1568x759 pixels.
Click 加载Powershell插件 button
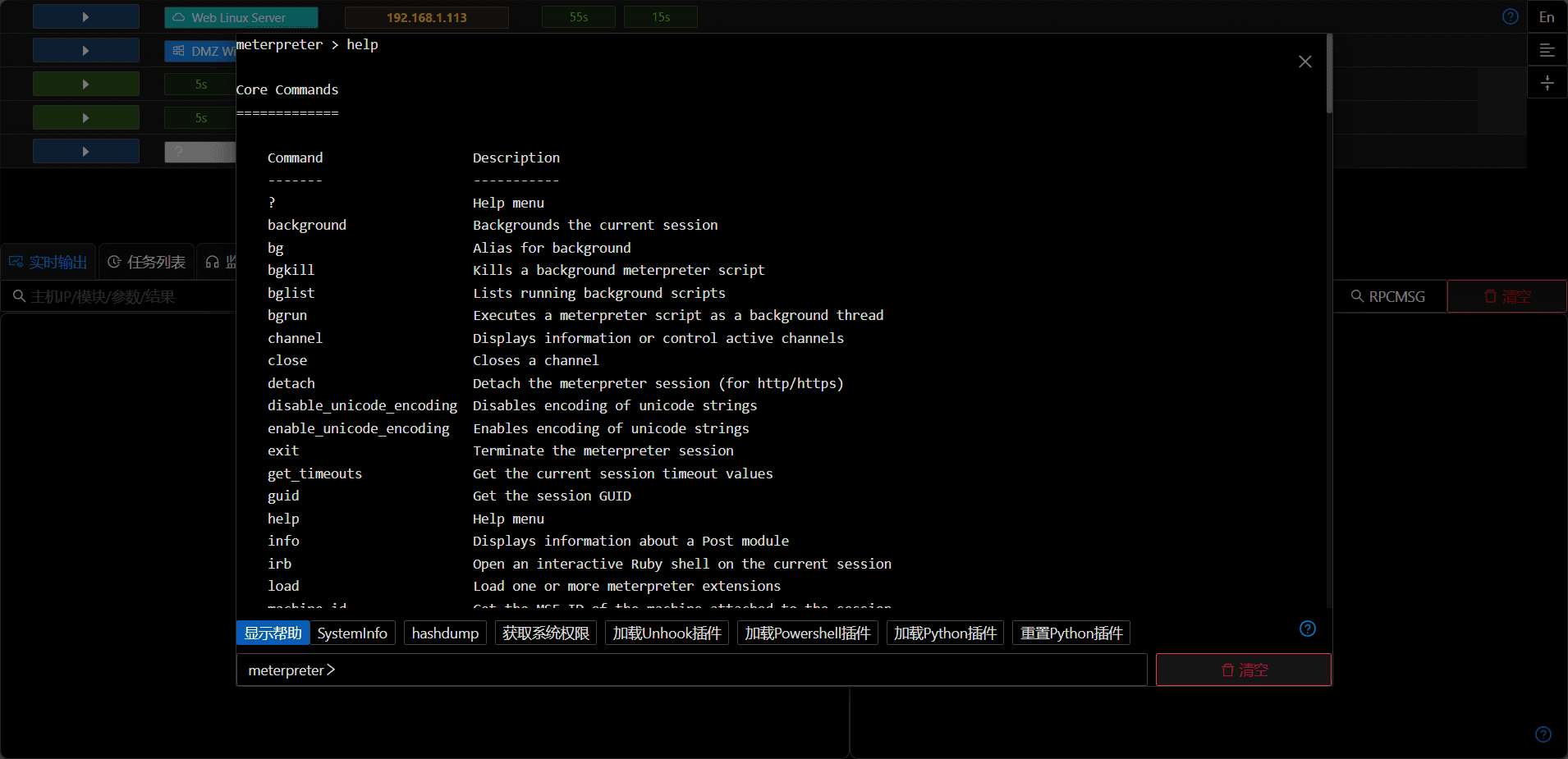tap(808, 633)
